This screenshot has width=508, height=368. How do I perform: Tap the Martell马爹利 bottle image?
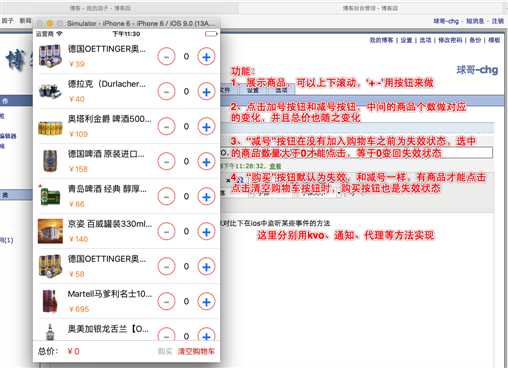coord(50,301)
